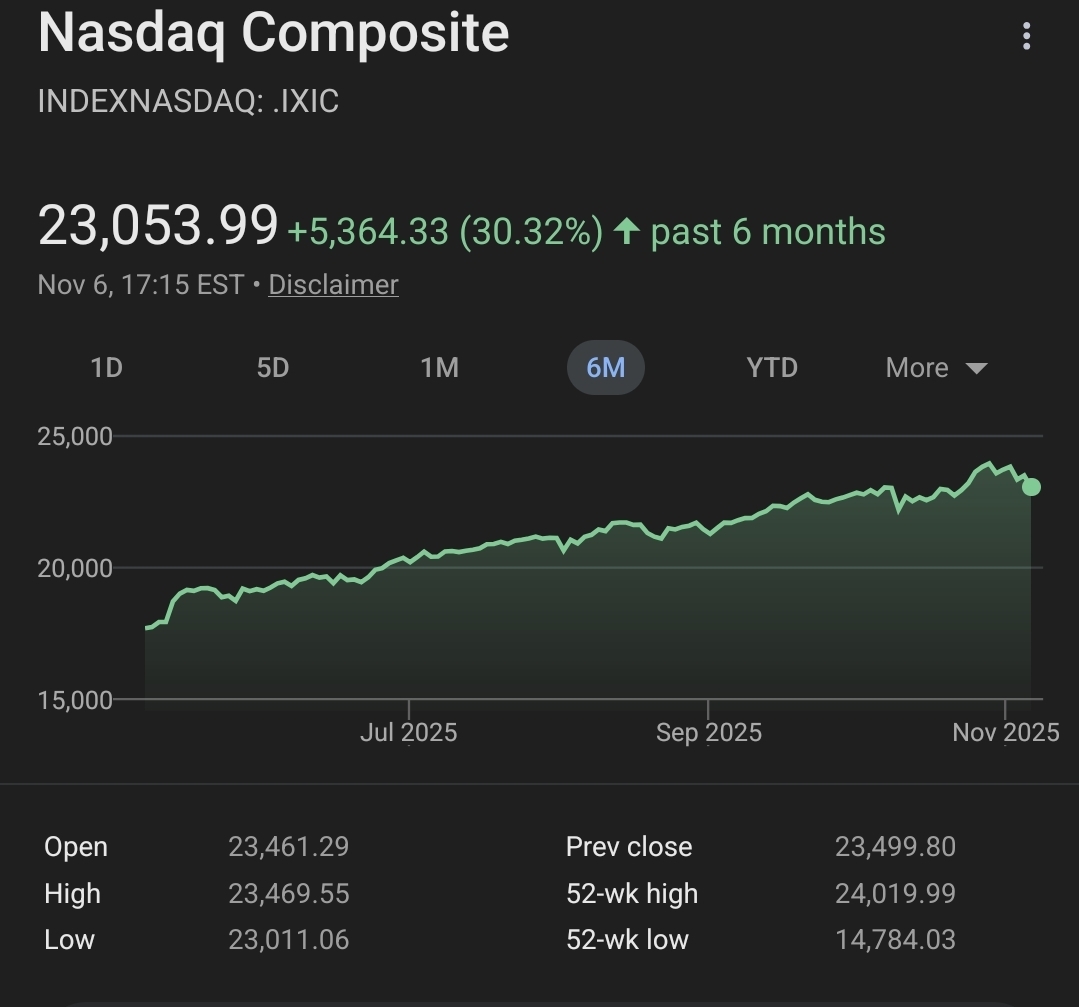Viewport: 1079px width, 1007px height.
Task: Click the Nov 2025 axis marker
Action: click(x=1005, y=733)
